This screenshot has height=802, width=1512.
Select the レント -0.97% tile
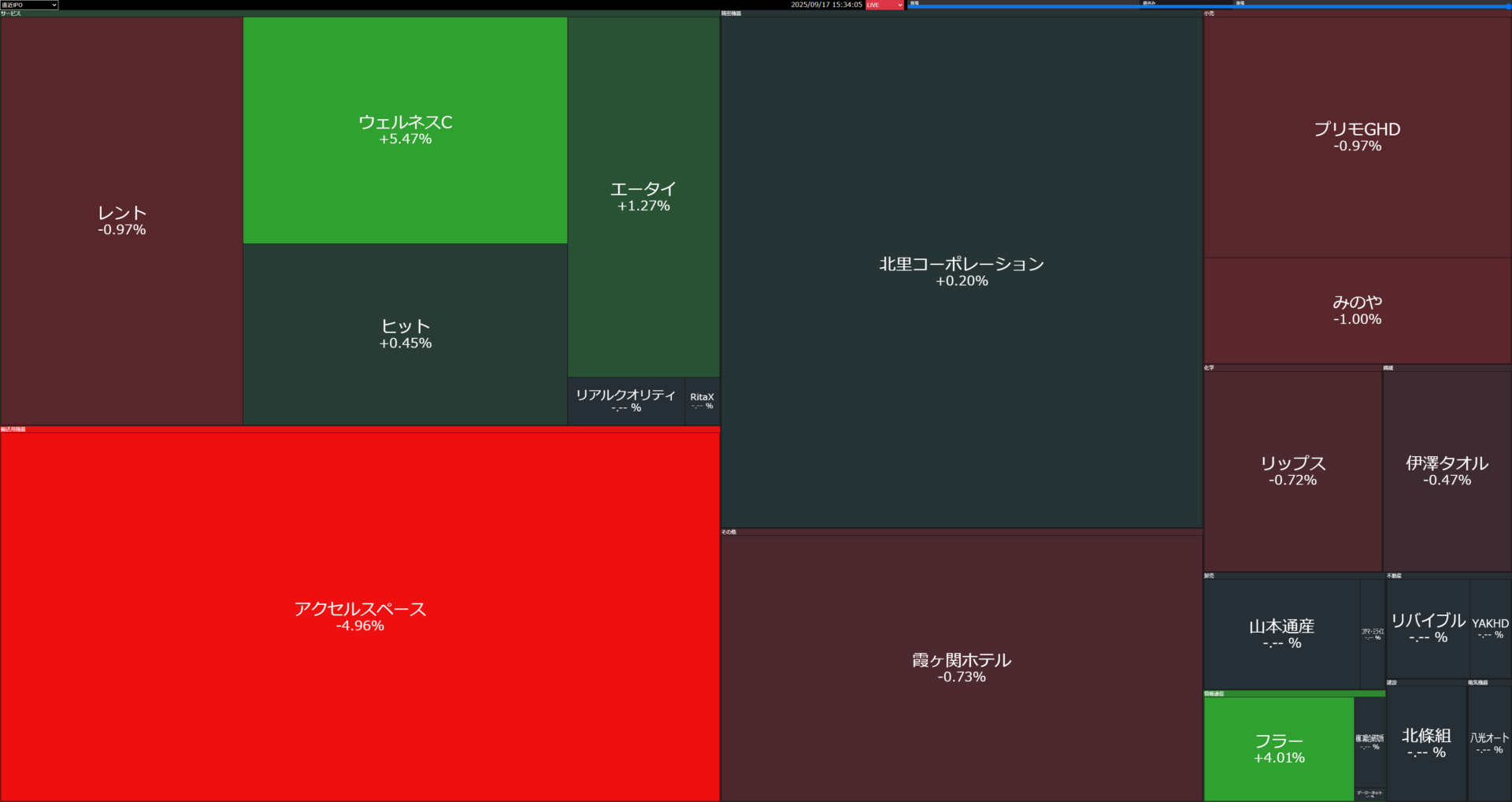coord(122,221)
